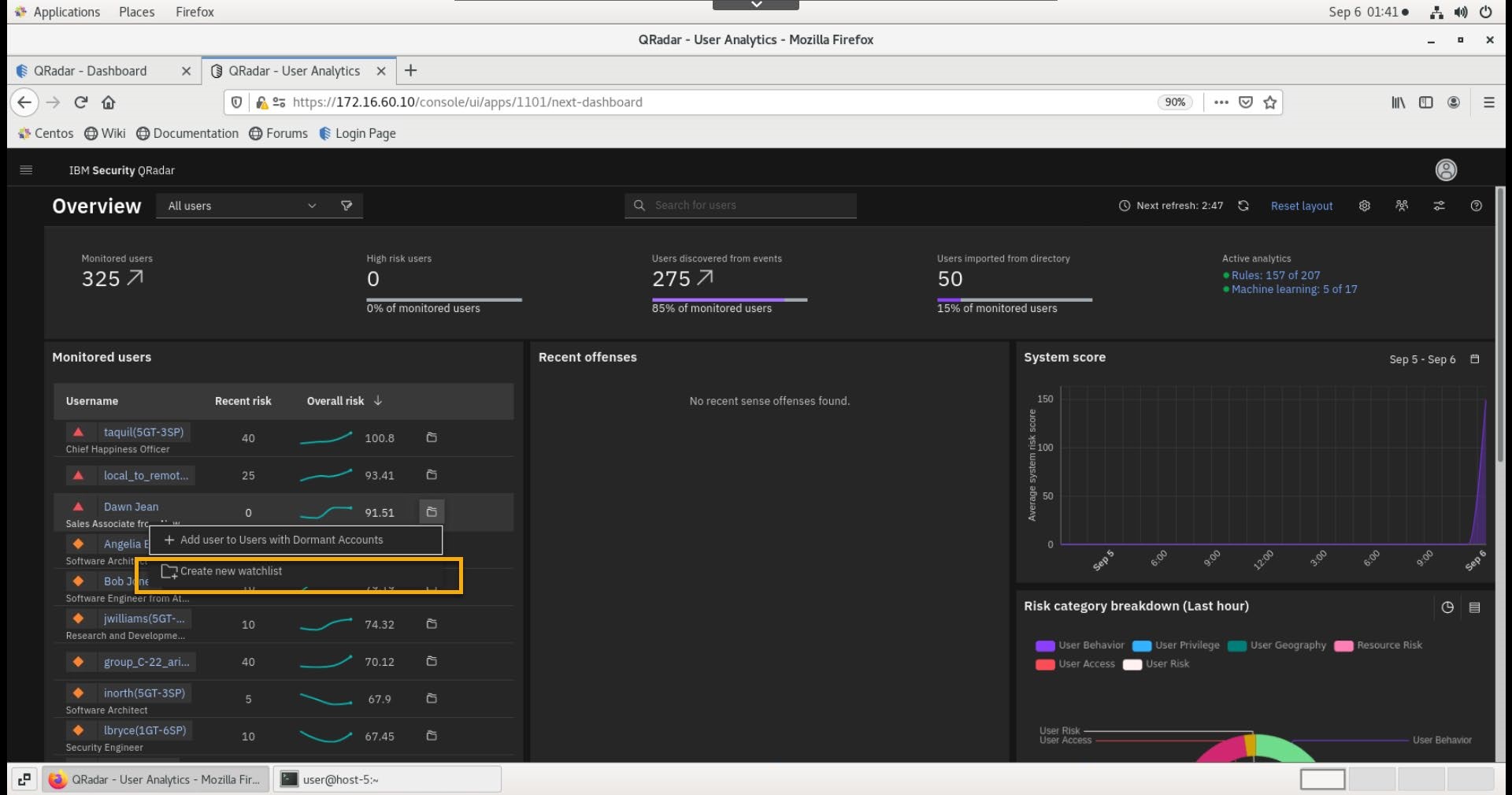Toggle Resource Risk legend series
Viewport: 1512px width, 795px height.
pos(1378,645)
